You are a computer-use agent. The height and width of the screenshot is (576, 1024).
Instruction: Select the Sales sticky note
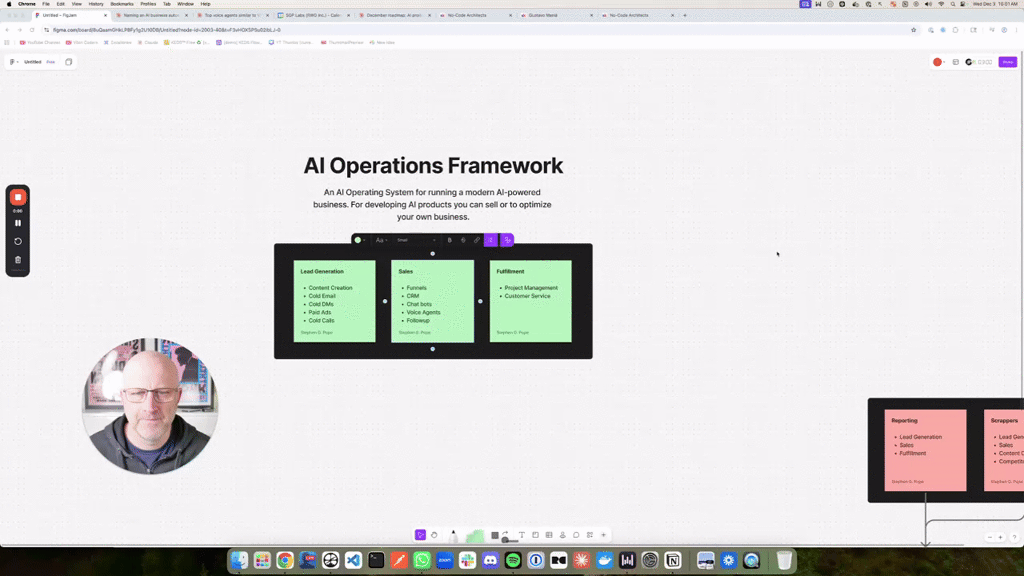432,301
